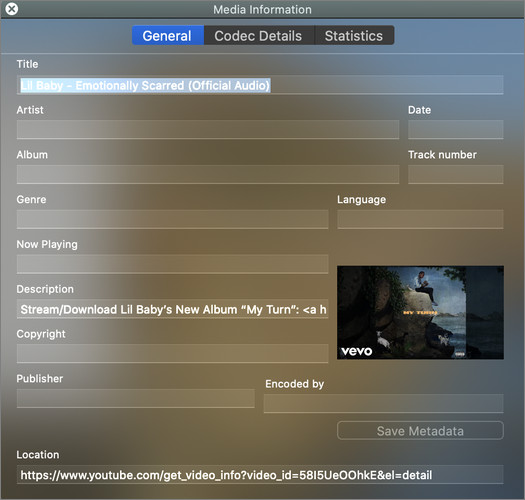Select the Now Playing field
Viewport: 525px width, 500px height.
pos(172,264)
